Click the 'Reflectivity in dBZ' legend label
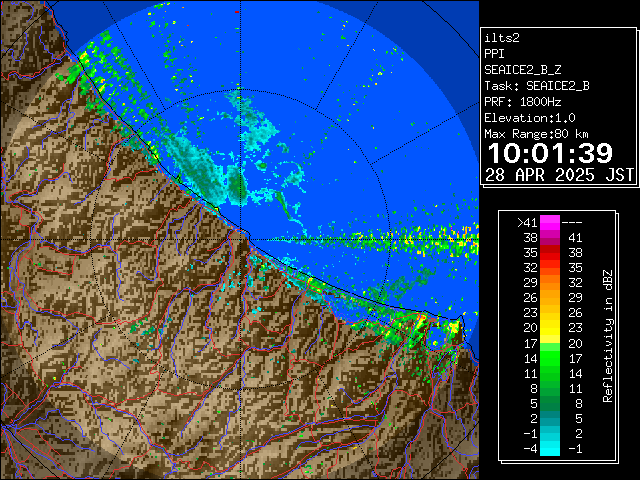The width and height of the screenshot is (640, 480). coord(608,336)
